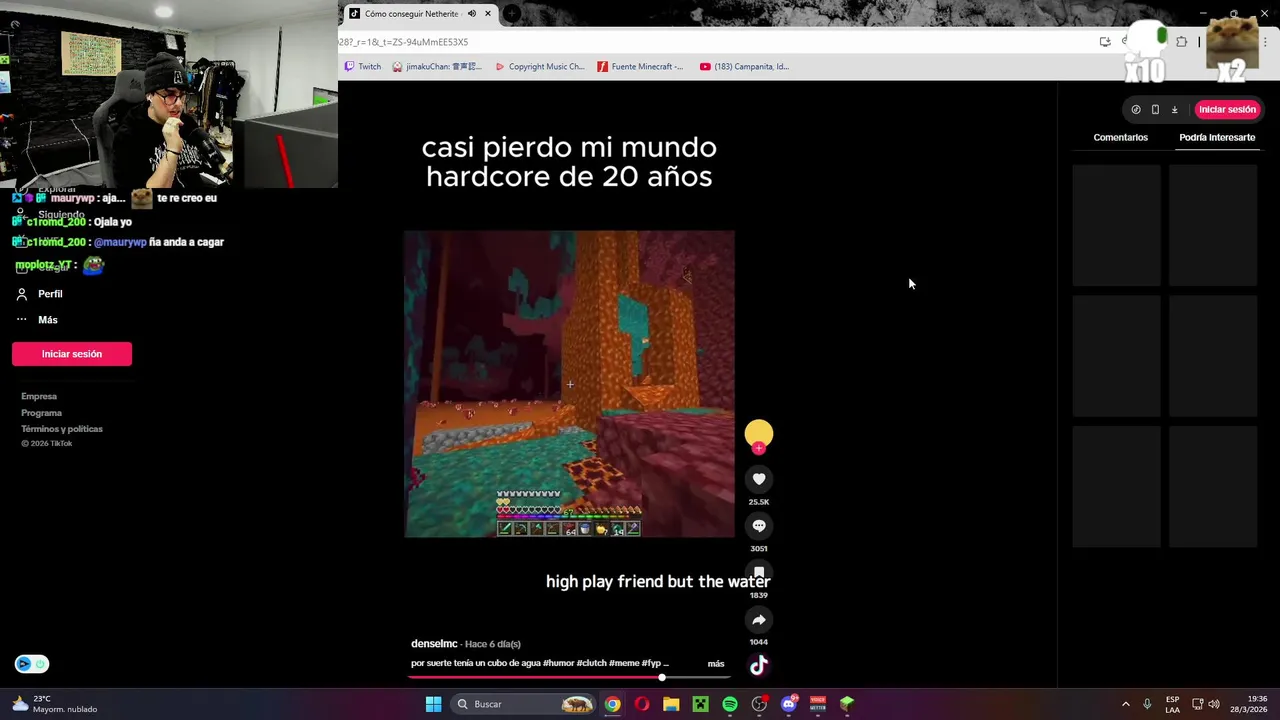Show hidden system tray icons

tap(1125, 704)
